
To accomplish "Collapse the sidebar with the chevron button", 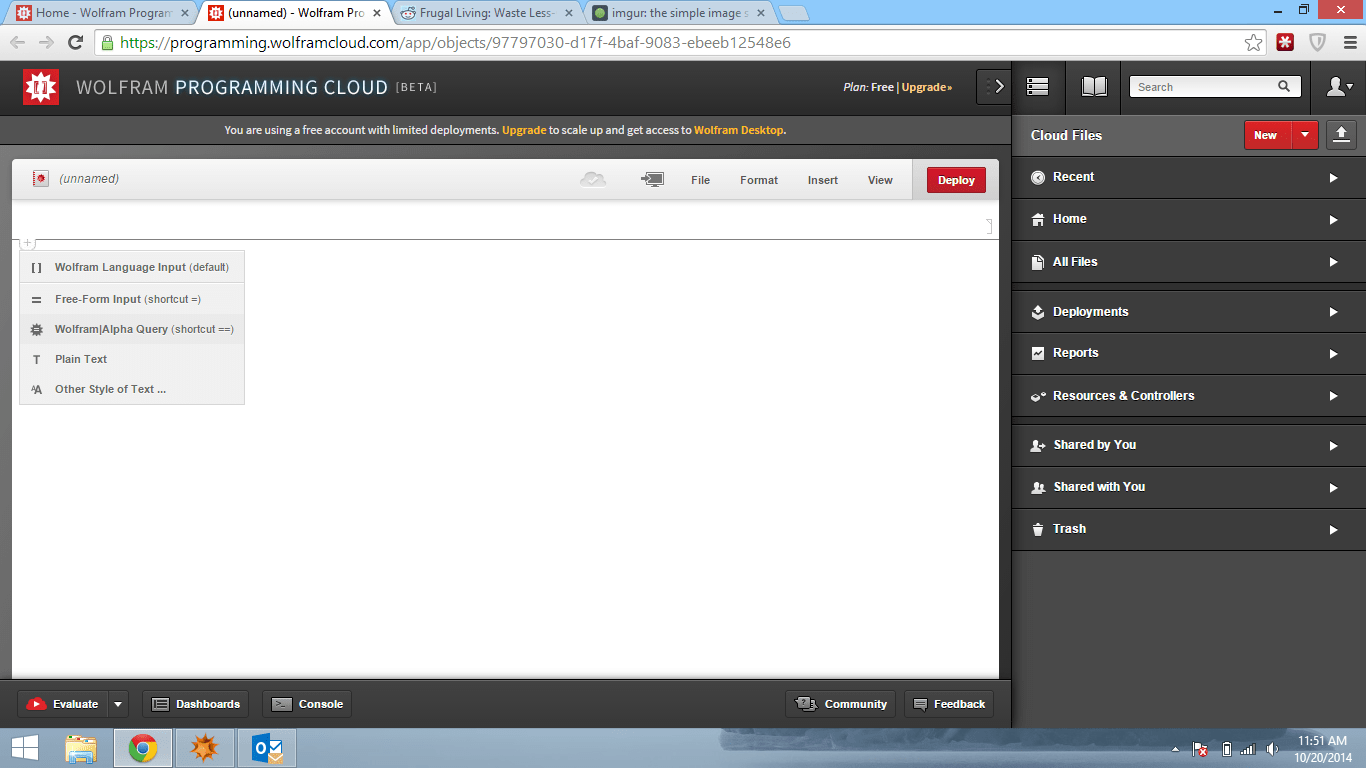I will click(x=994, y=87).
